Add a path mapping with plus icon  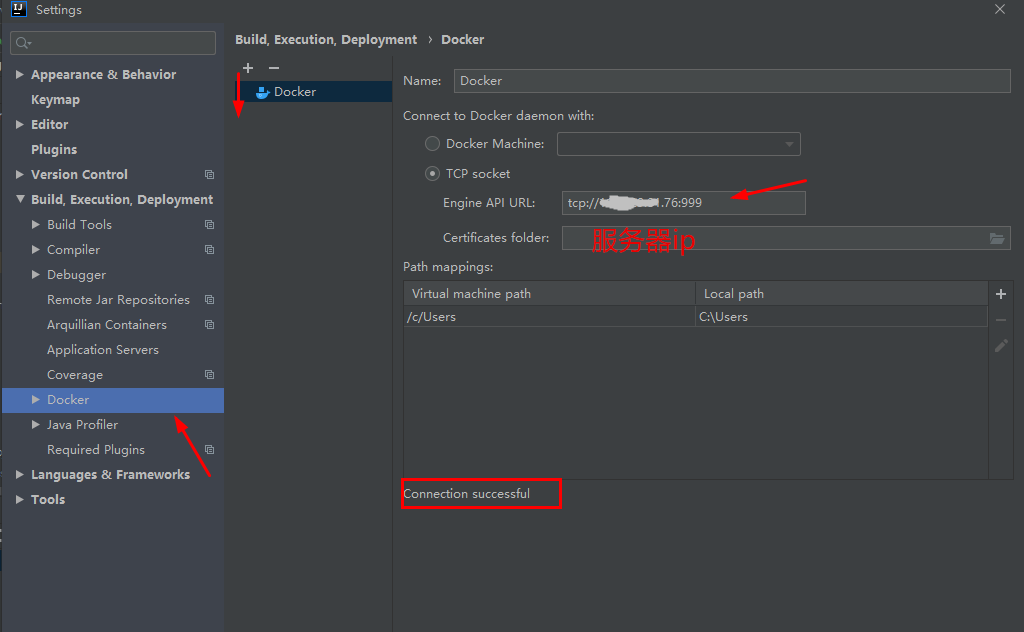click(1000, 294)
